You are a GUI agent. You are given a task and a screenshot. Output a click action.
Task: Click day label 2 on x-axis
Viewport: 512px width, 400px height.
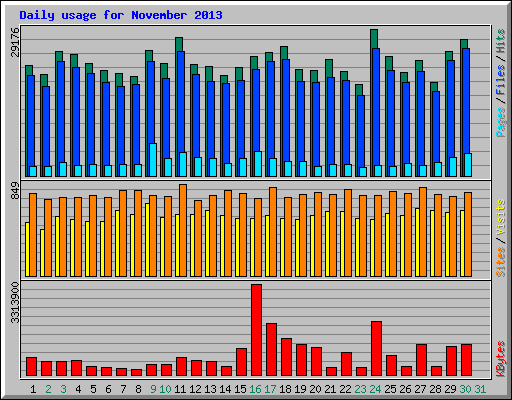48,389
